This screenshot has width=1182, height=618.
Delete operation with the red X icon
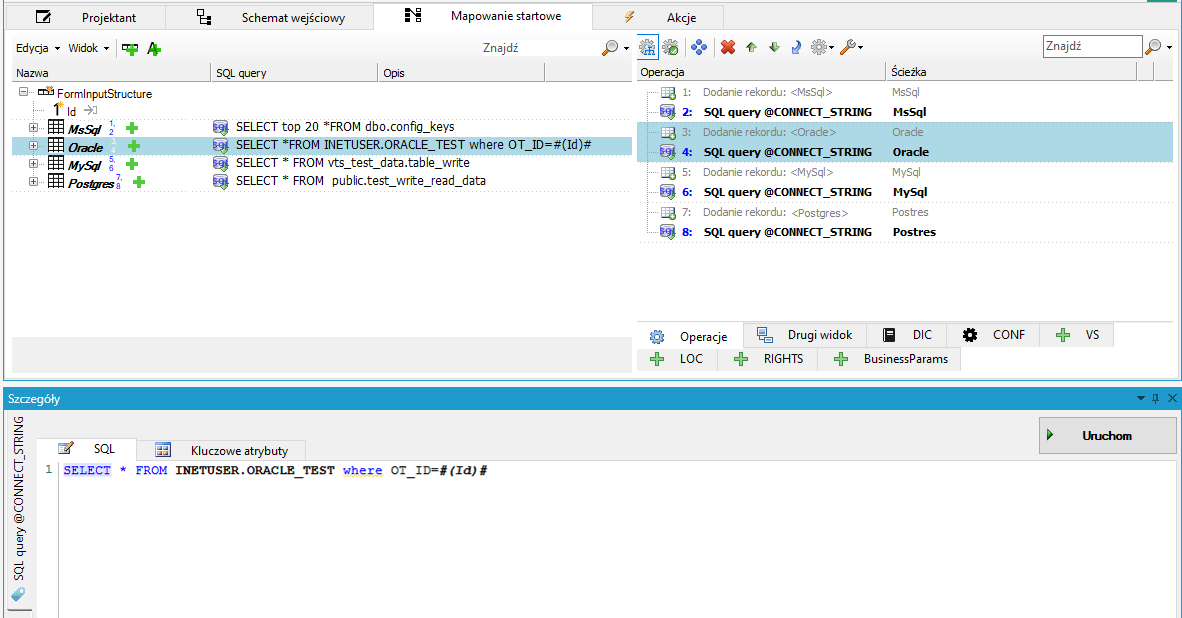pyautogui.click(x=727, y=47)
